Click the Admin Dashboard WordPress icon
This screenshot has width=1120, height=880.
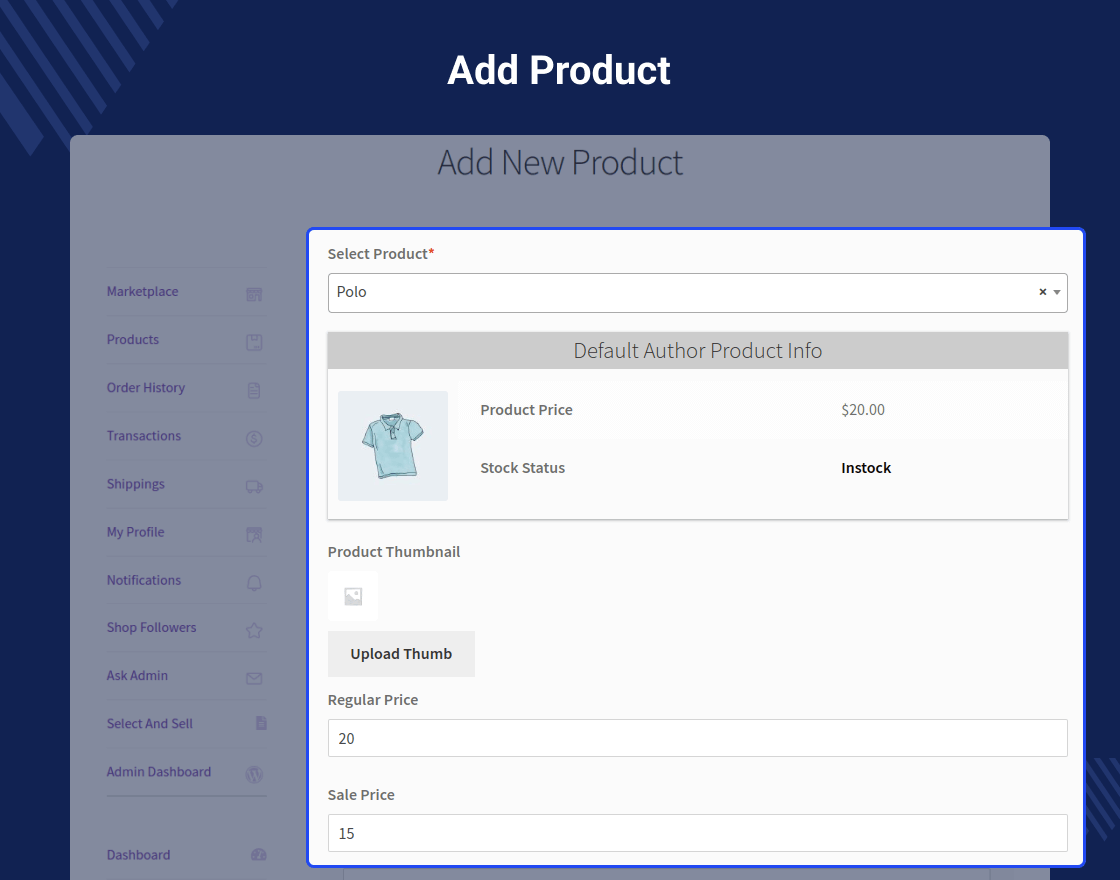(254, 774)
